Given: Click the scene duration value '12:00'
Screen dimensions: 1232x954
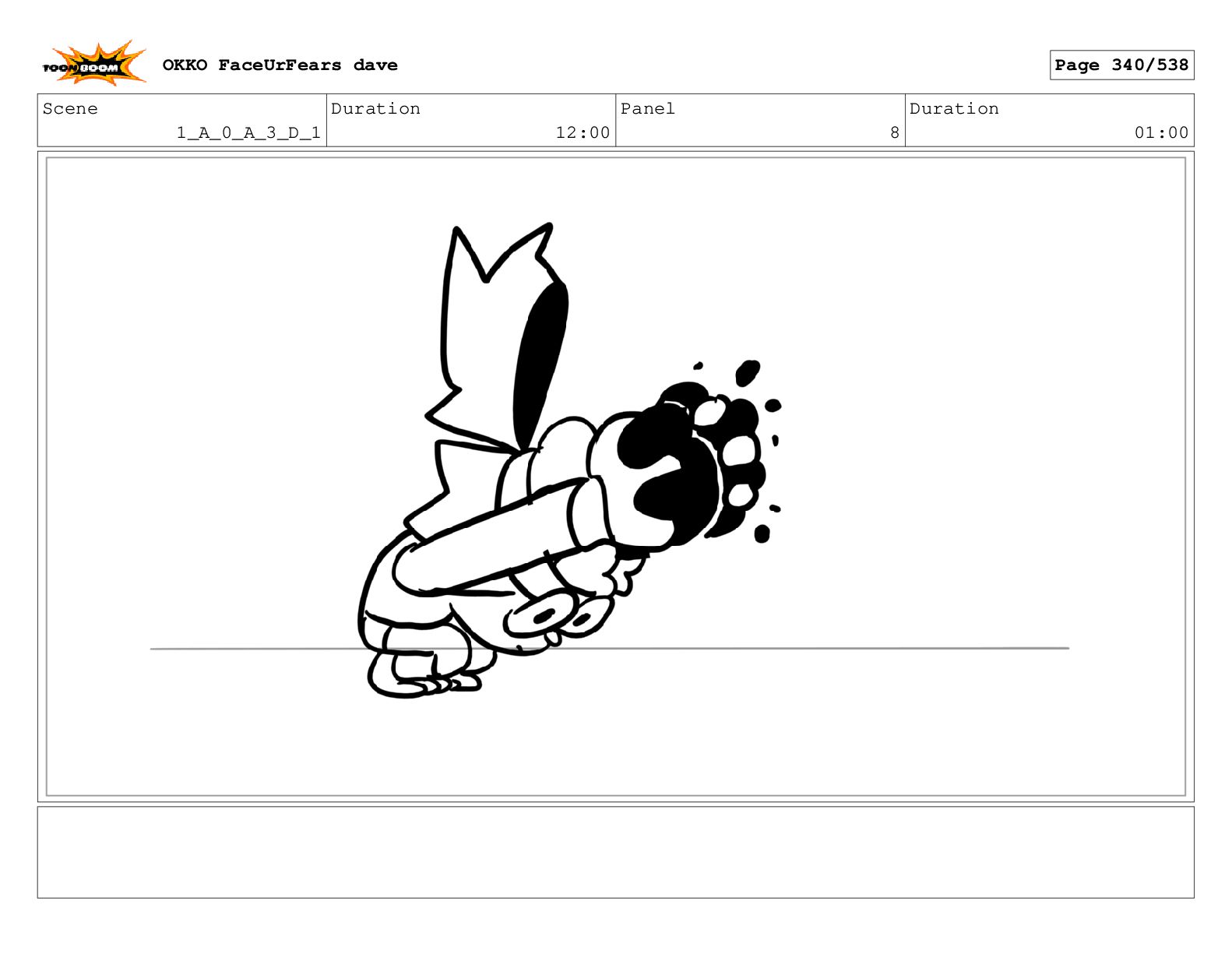Looking at the screenshot, I should click(x=583, y=133).
